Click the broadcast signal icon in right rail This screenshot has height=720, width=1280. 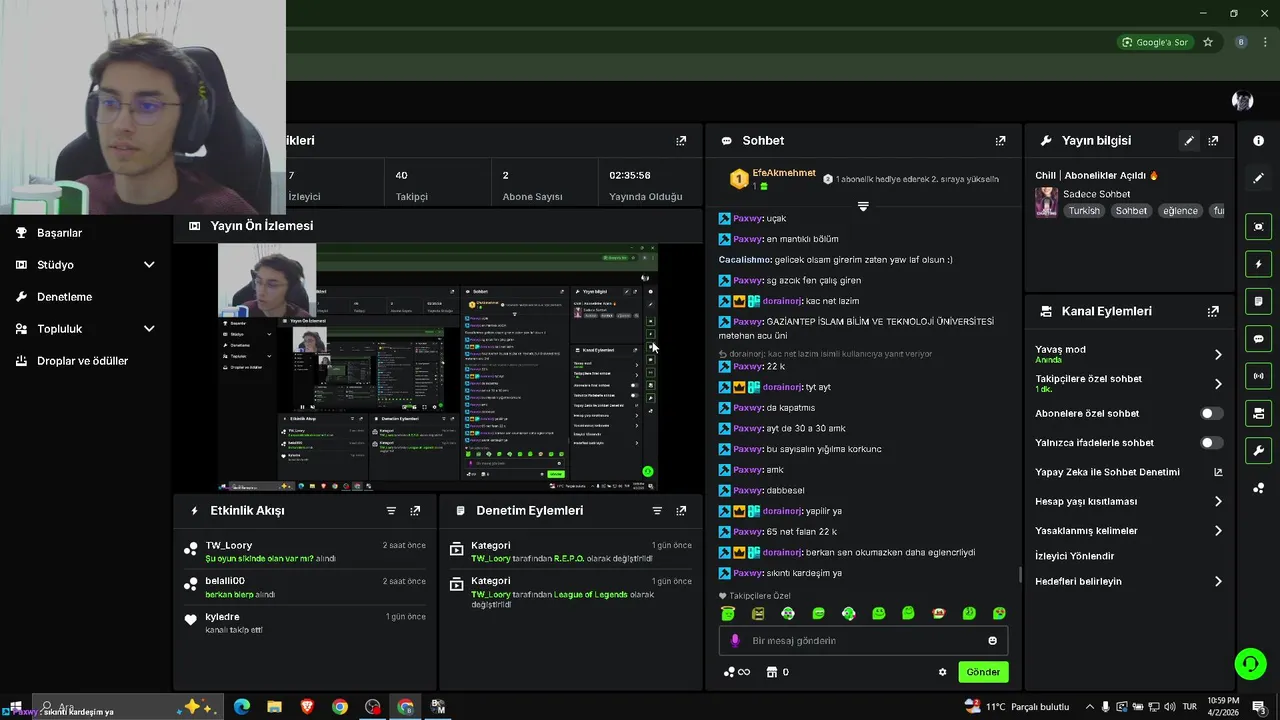click(x=1258, y=376)
